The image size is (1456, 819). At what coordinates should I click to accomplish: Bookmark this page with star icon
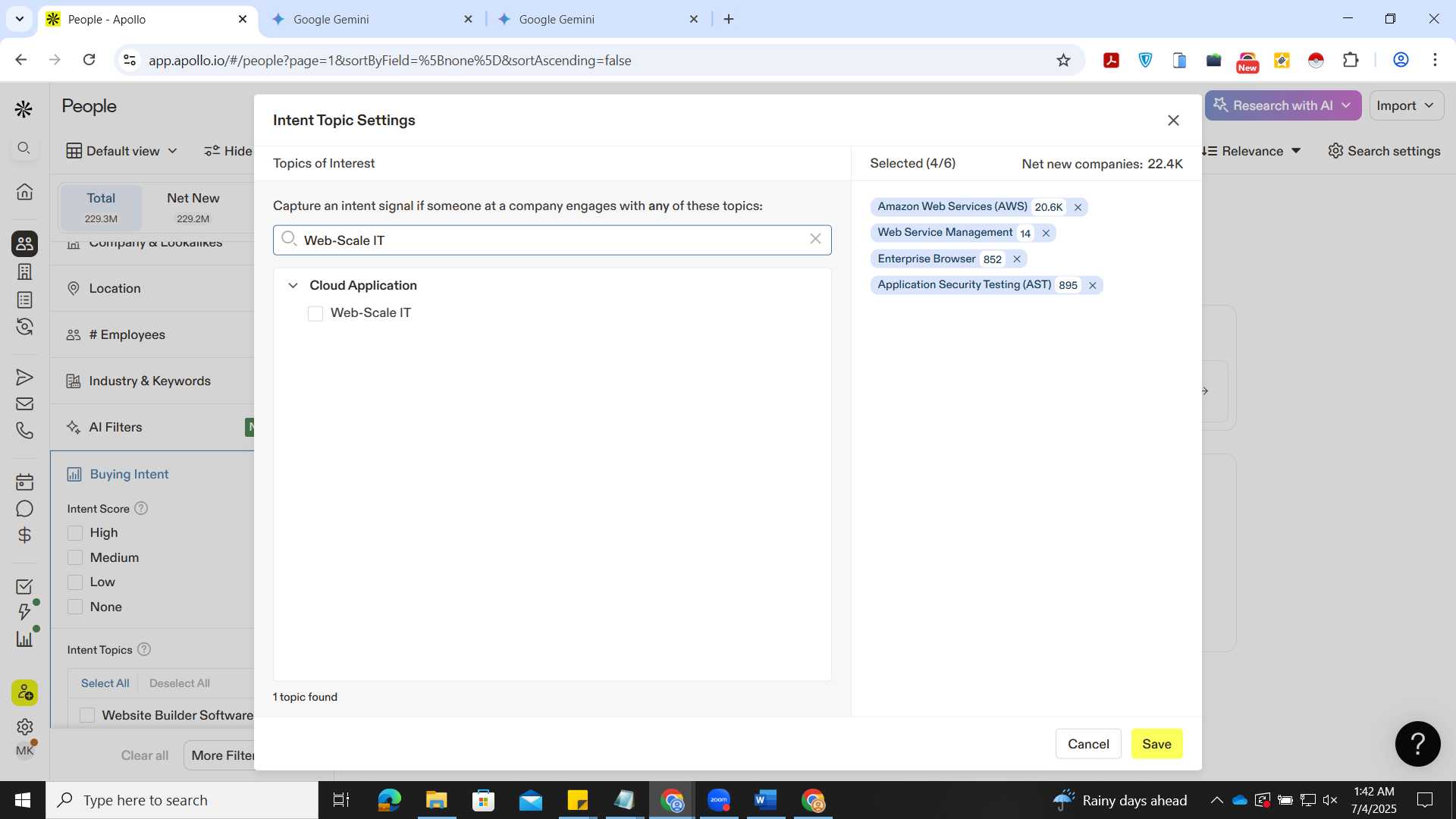tap(1063, 60)
